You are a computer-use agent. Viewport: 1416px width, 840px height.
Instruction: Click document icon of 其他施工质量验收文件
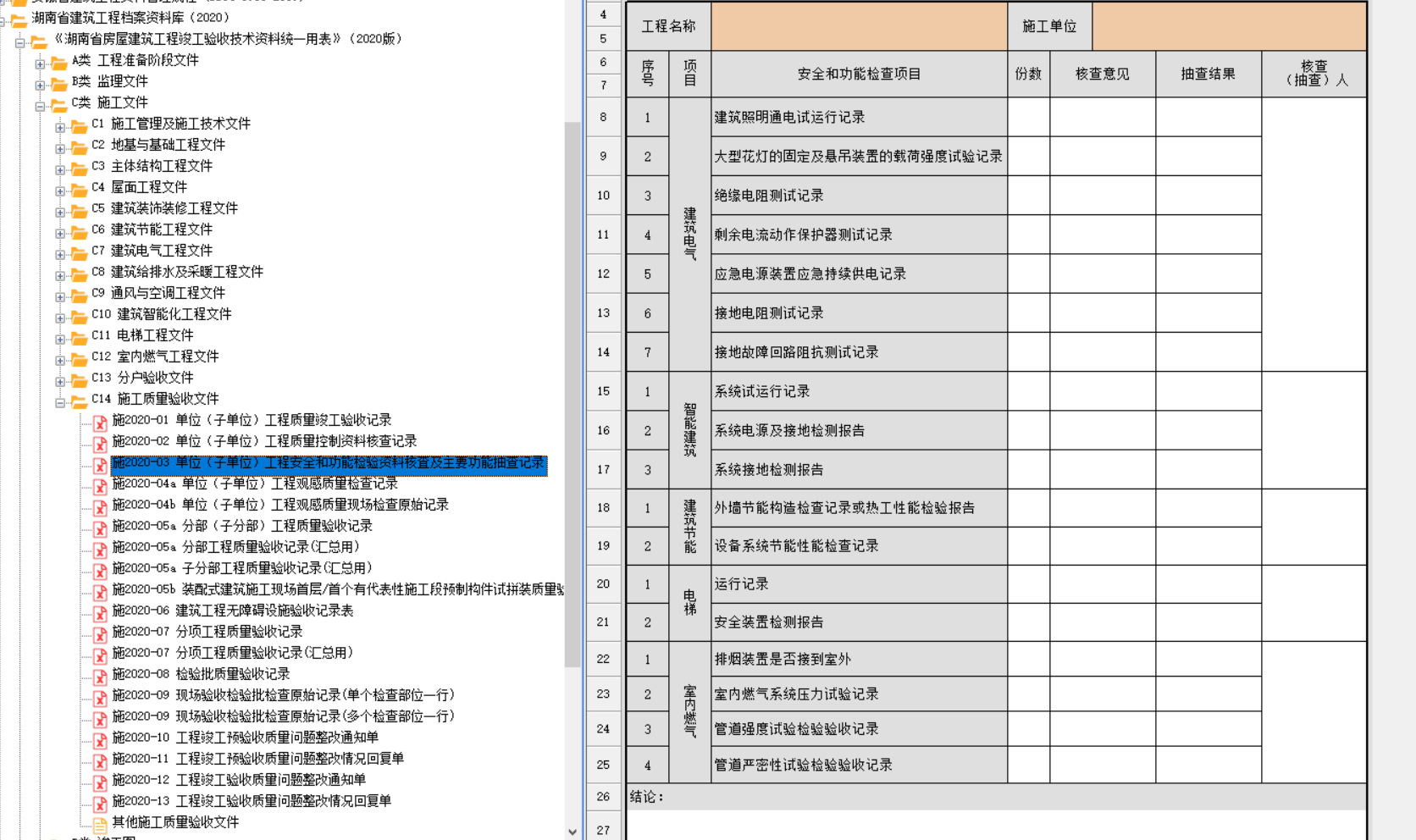[100, 824]
